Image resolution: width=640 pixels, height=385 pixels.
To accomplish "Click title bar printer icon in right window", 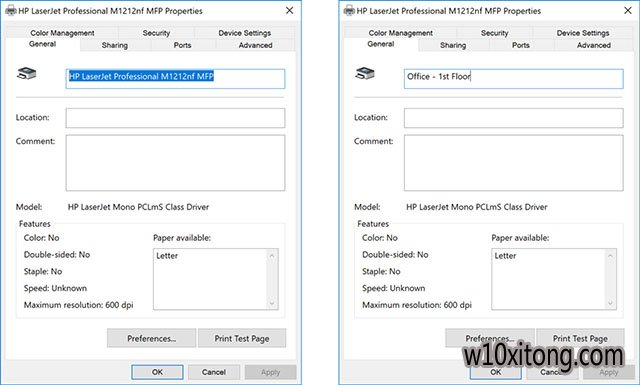I will pos(349,11).
